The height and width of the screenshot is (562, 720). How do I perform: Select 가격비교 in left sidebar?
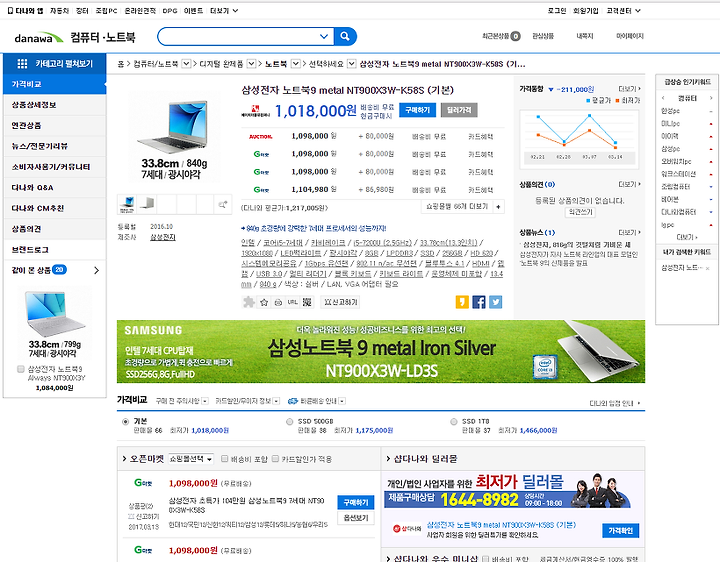point(55,84)
